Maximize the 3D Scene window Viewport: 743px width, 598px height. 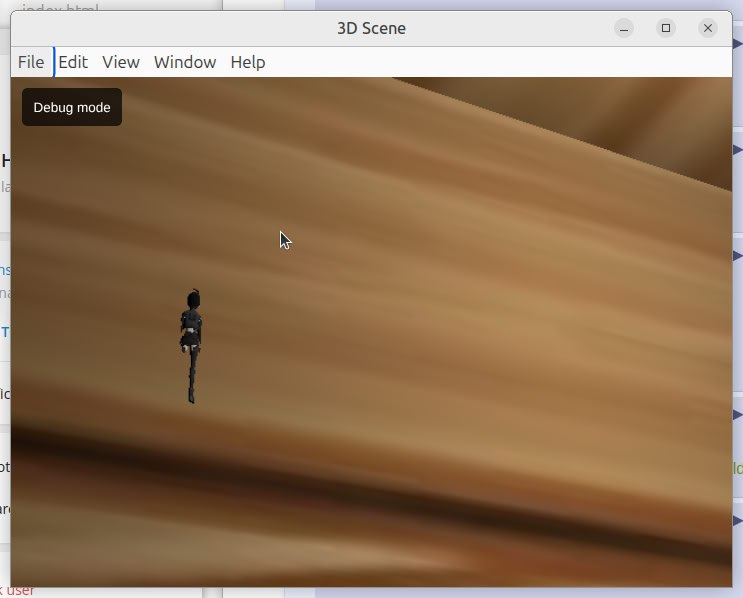tap(666, 28)
